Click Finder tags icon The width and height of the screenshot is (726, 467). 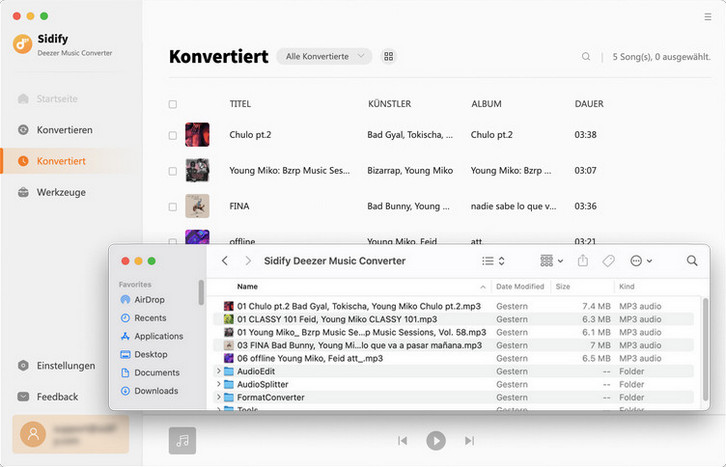[608, 261]
